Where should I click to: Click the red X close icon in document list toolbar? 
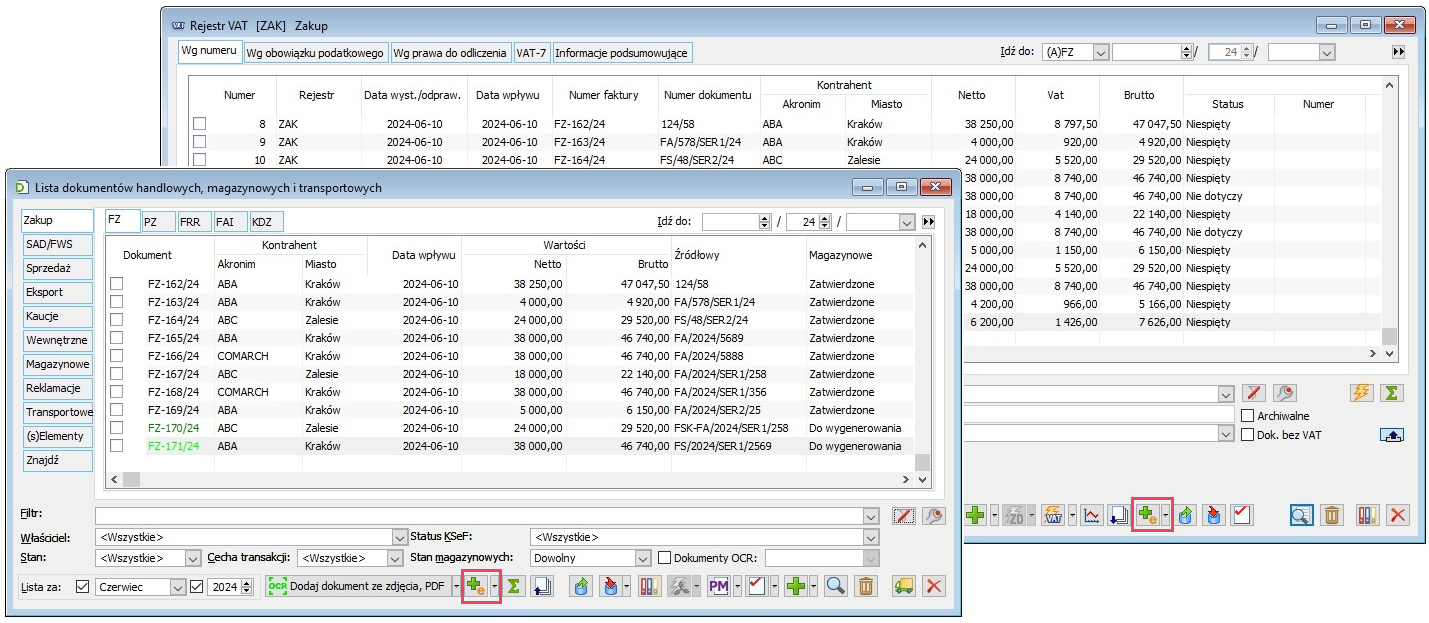(x=934, y=586)
